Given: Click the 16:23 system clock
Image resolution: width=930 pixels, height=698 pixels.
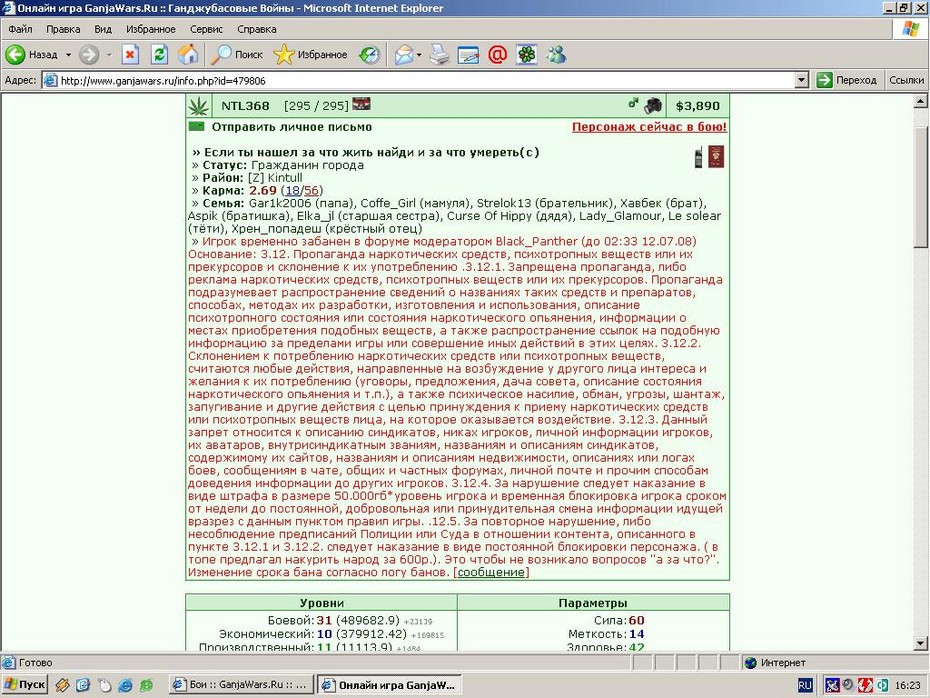Looking at the screenshot, I should coord(907,686).
